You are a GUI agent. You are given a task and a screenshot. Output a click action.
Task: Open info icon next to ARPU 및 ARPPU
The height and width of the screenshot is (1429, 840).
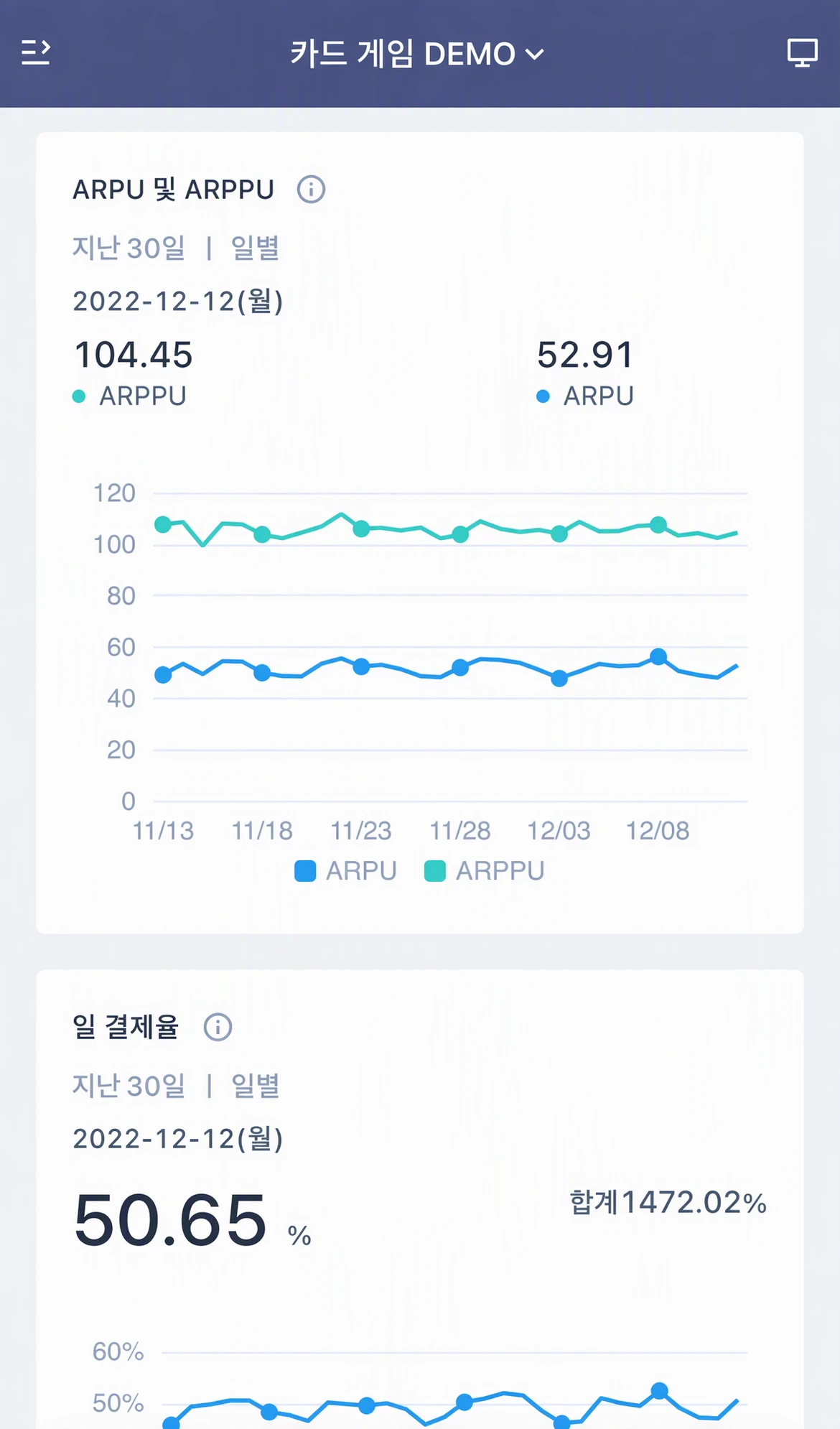coord(311,190)
